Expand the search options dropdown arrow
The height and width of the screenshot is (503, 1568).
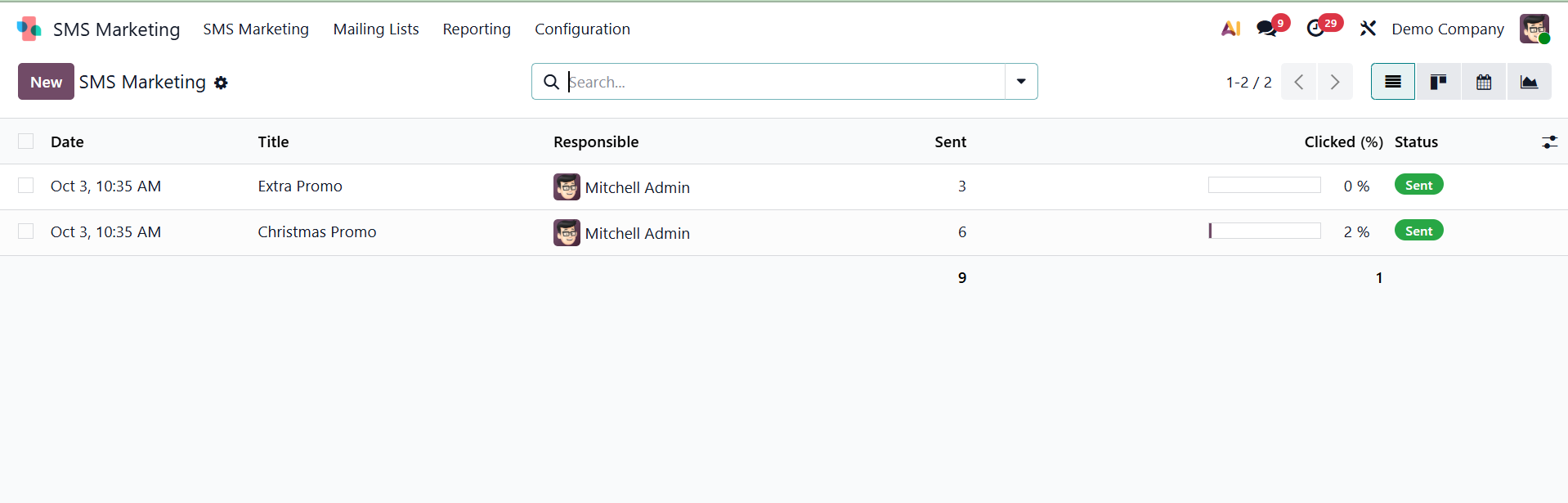pyautogui.click(x=1021, y=82)
